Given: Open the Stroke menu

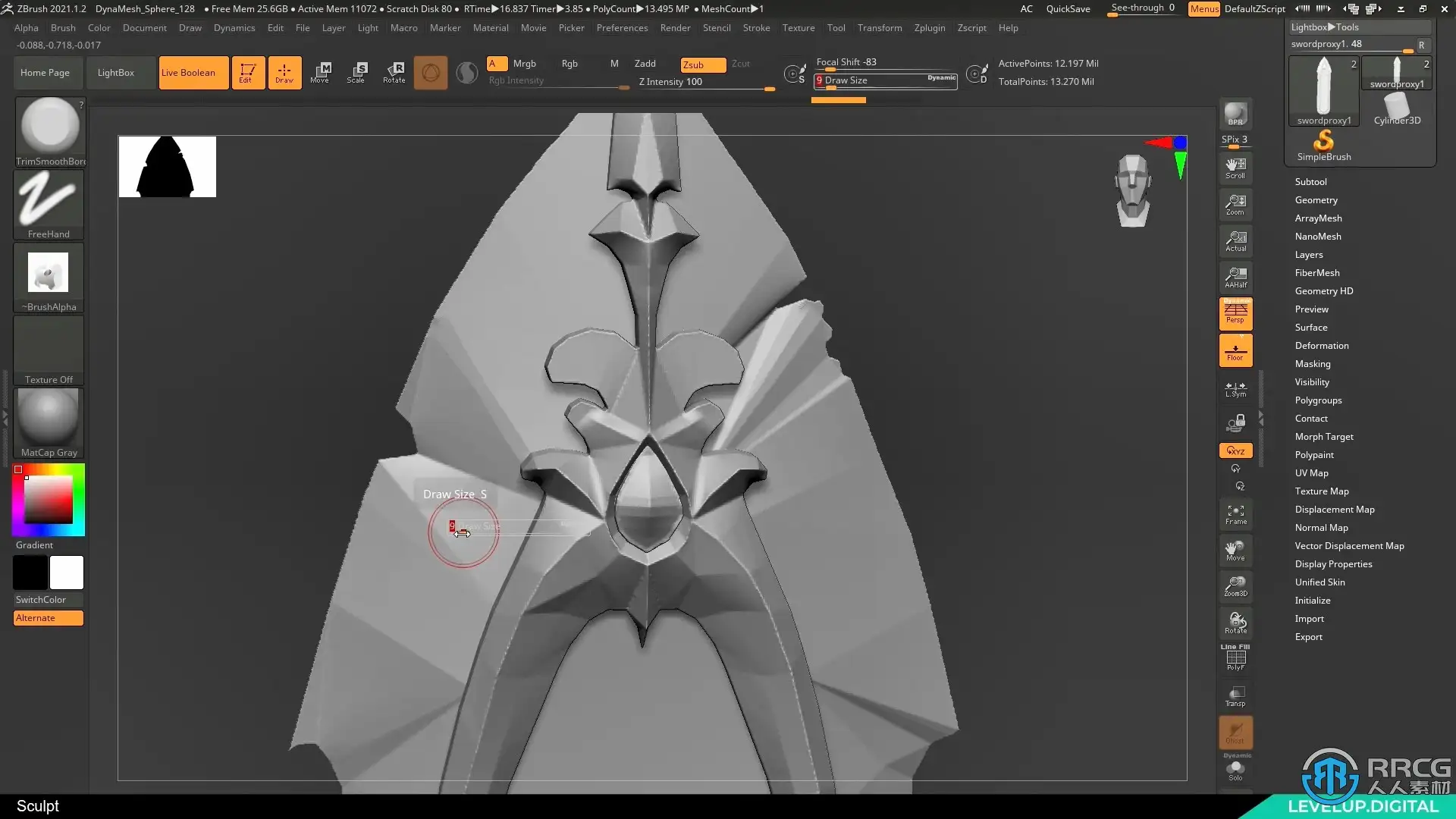Looking at the screenshot, I should (755, 28).
